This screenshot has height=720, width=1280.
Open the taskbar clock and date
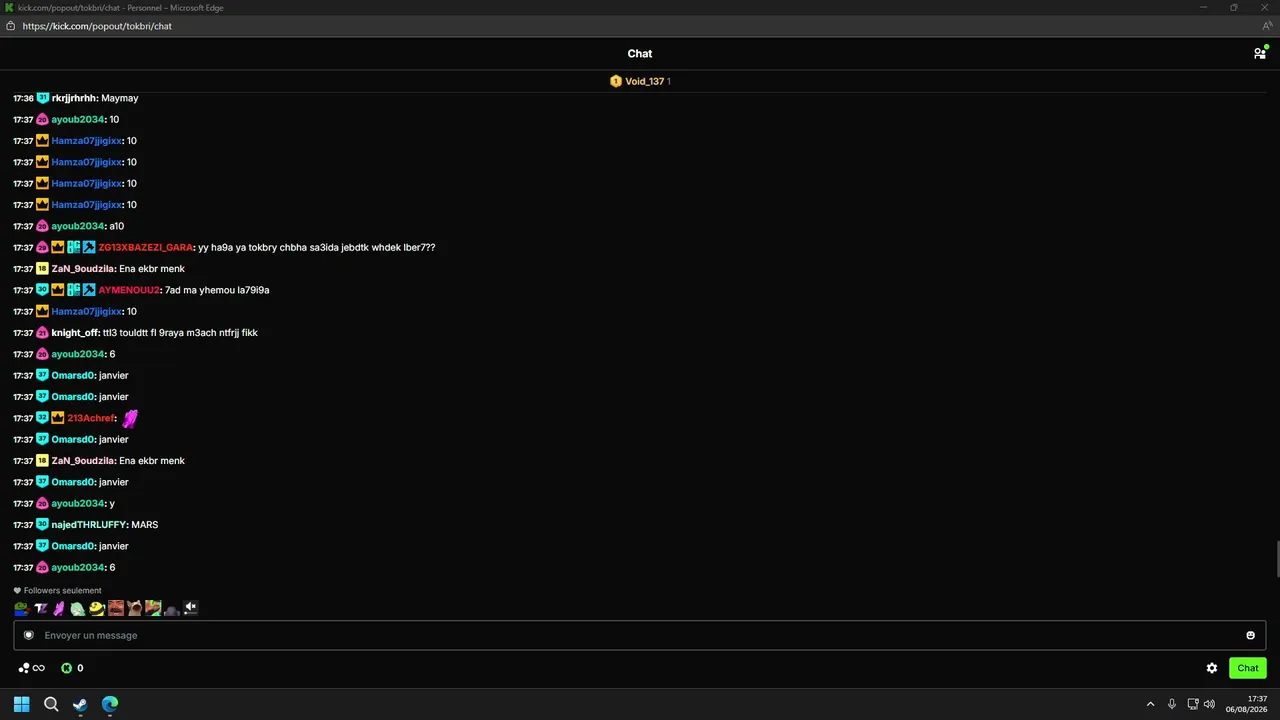point(1247,704)
